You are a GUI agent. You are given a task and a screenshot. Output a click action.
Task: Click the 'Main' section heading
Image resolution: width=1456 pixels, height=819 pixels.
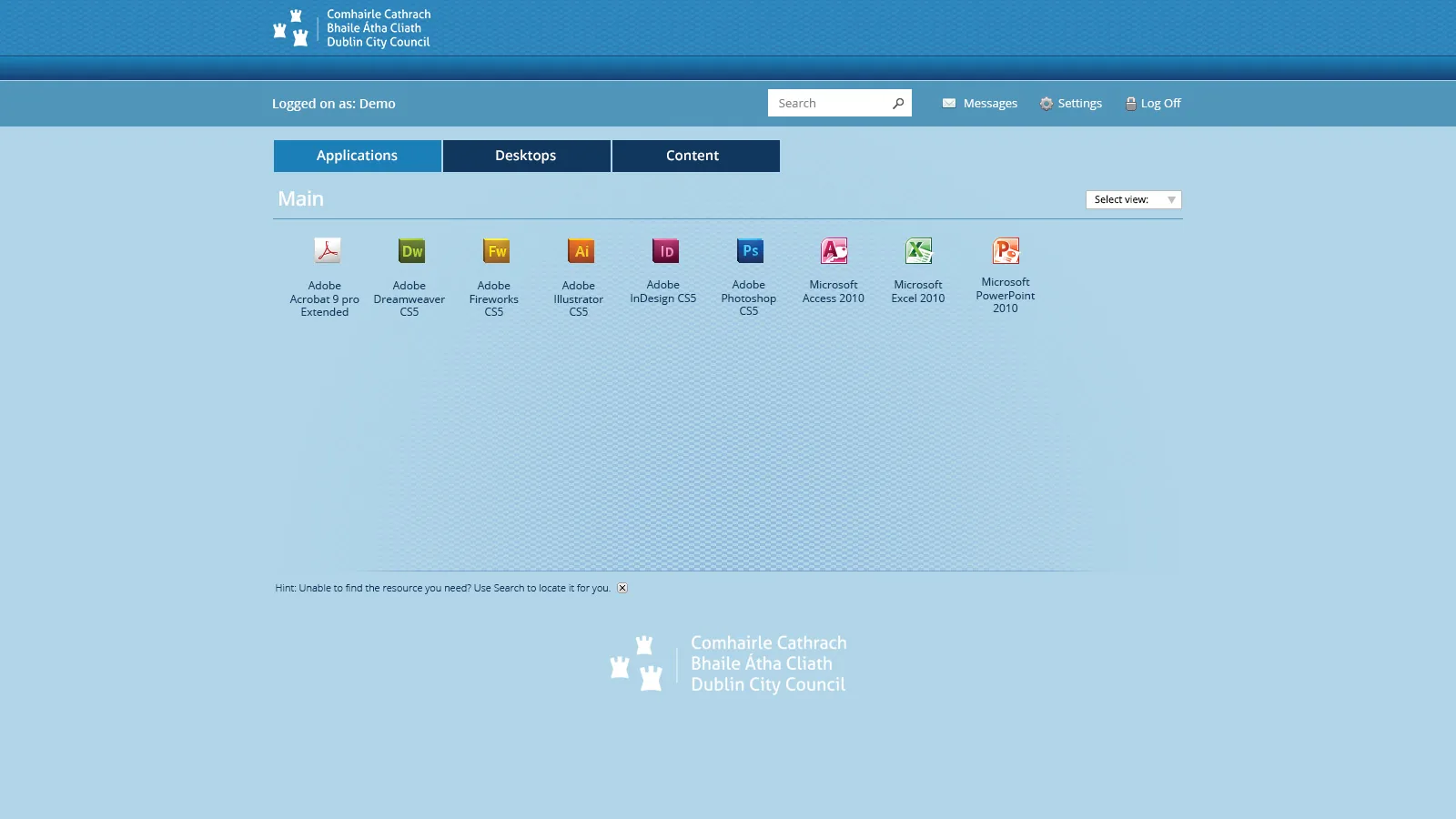[x=301, y=198]
